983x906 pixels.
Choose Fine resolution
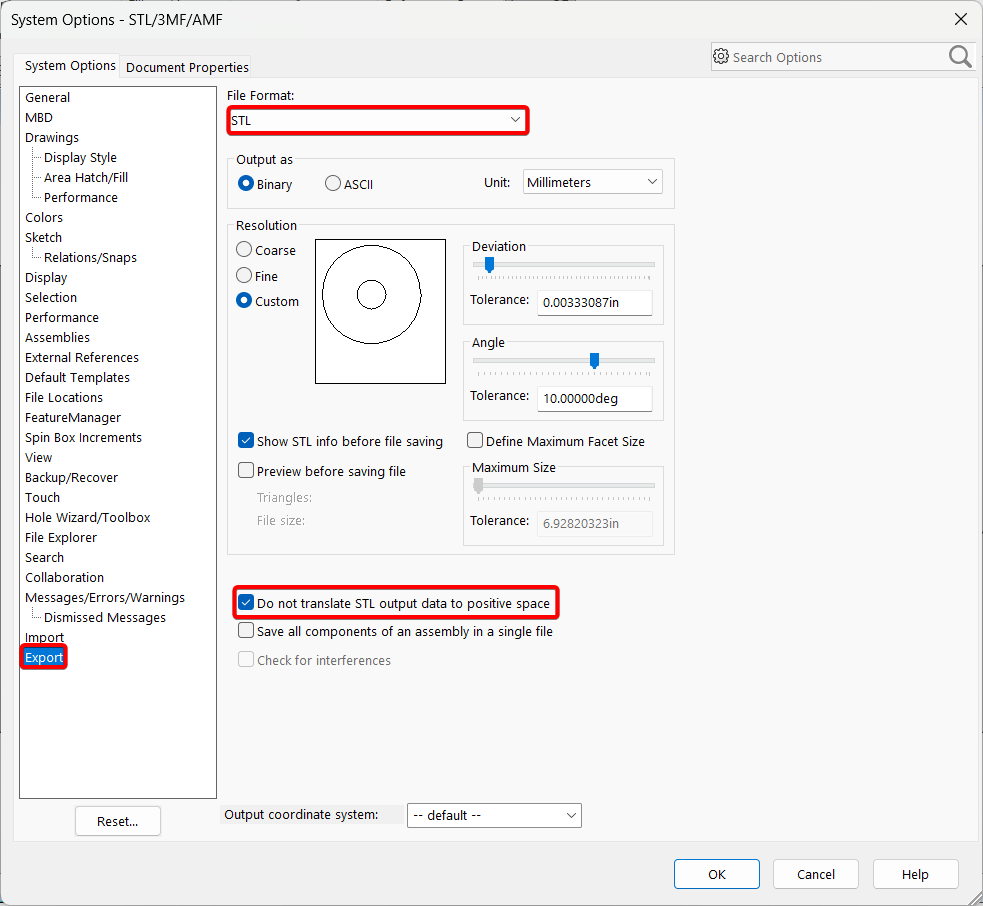(244, 275)
